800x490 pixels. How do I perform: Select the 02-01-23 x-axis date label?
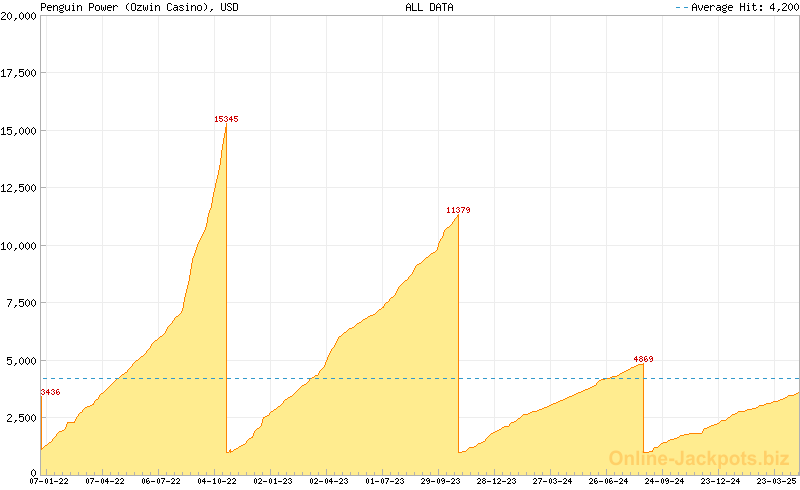click(x=273, y=482)
